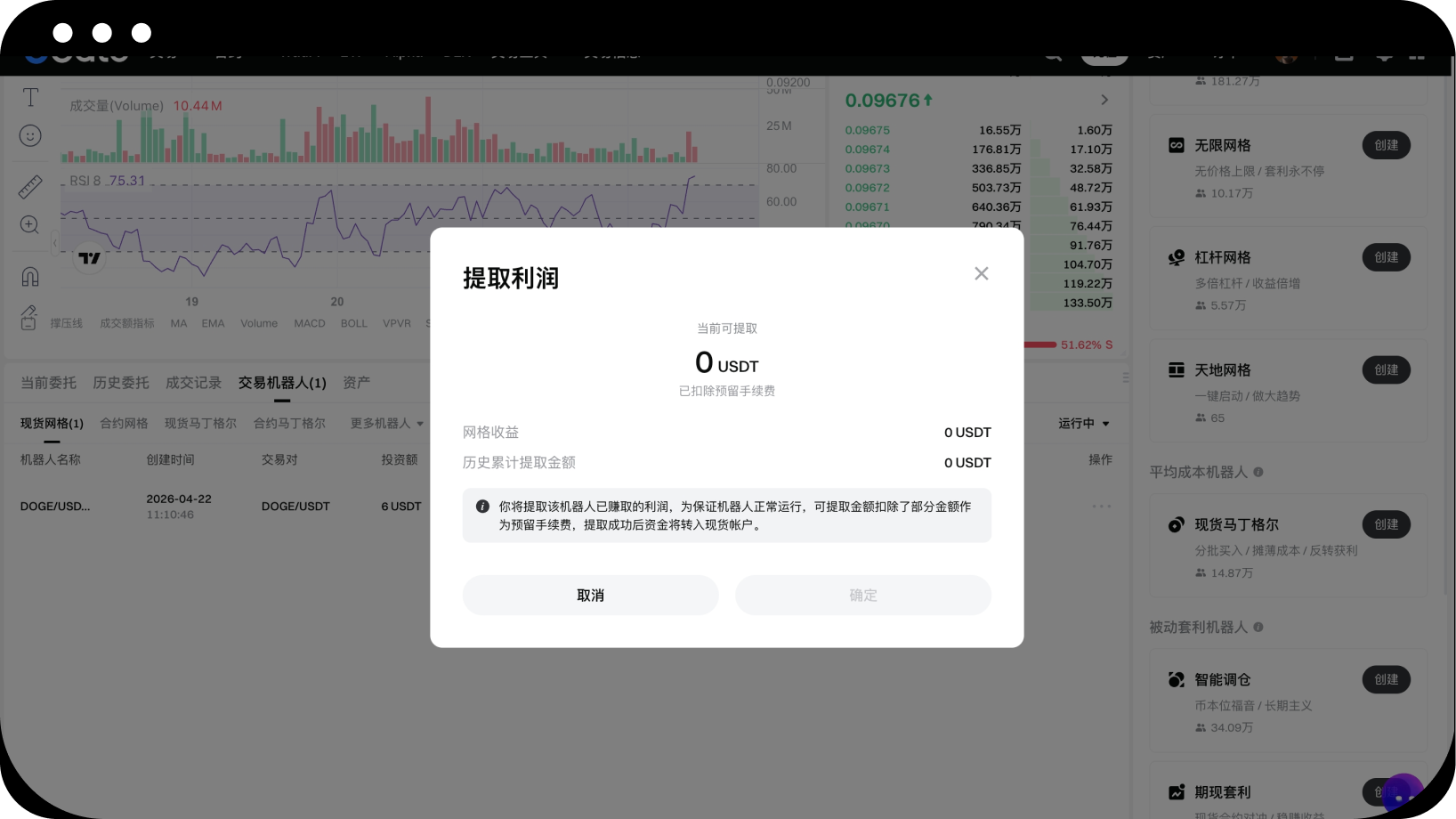Screen dimensions: 1456x819
Task: Expand order book price arrow
Action: pos(1104,100)
